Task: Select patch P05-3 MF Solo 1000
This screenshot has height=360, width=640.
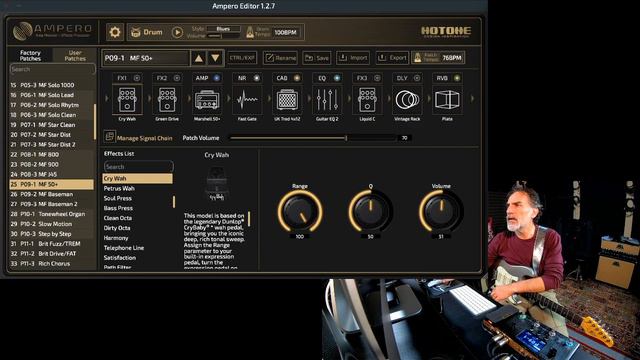Action: tap(51, 85)
